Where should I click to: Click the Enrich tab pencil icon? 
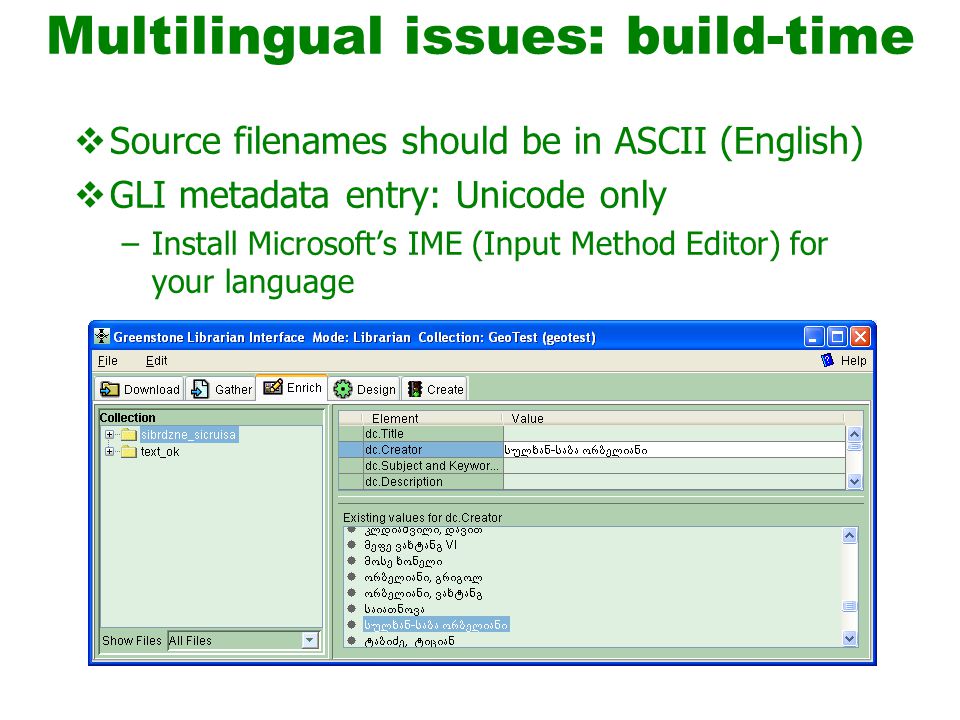(272, 387)
